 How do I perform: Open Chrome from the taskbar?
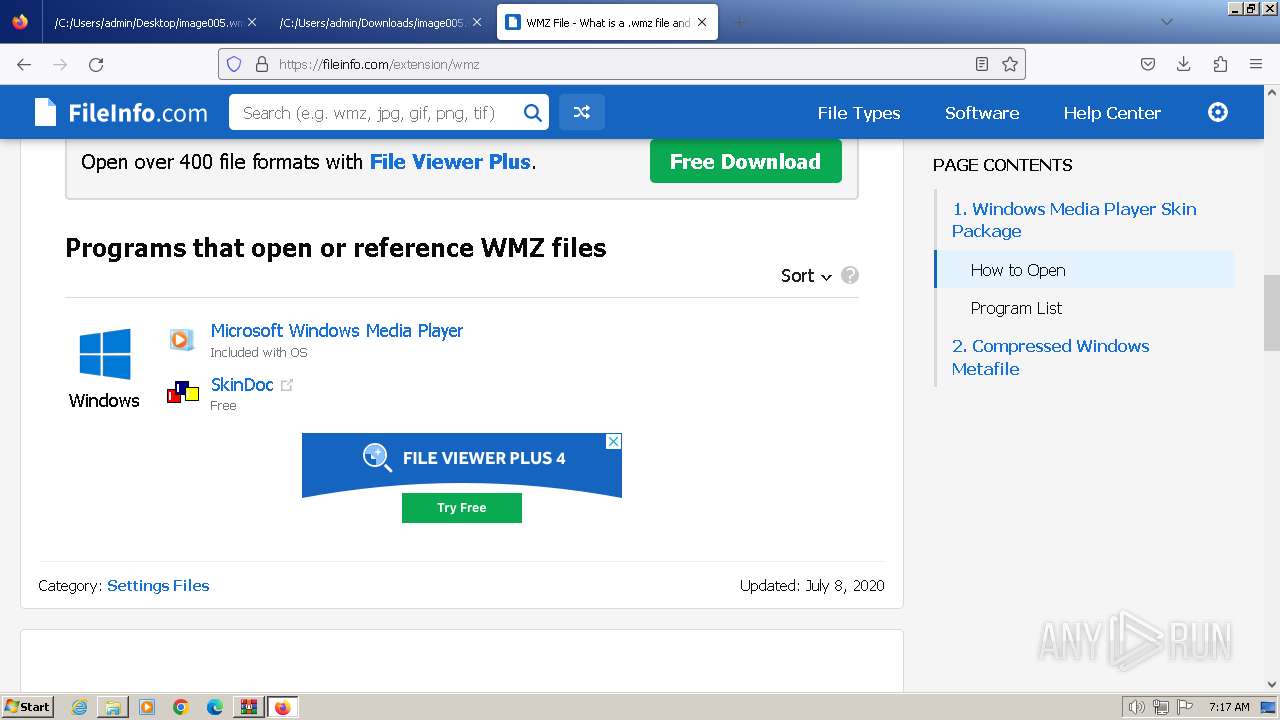click(x=181, y=707)
